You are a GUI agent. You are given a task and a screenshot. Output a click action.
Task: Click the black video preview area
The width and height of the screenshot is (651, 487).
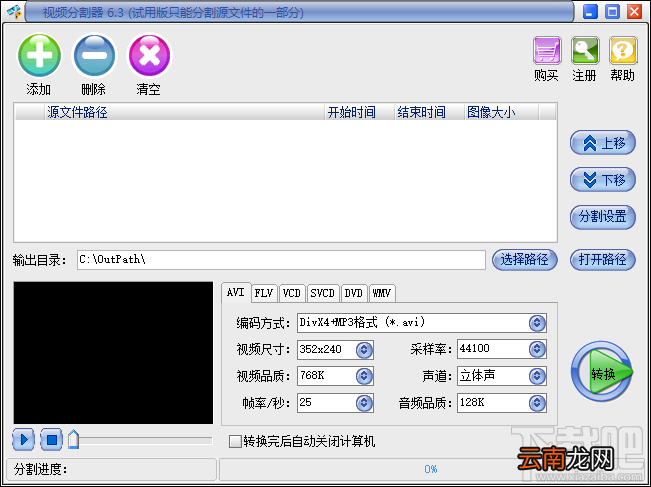(x=113, y=353)
